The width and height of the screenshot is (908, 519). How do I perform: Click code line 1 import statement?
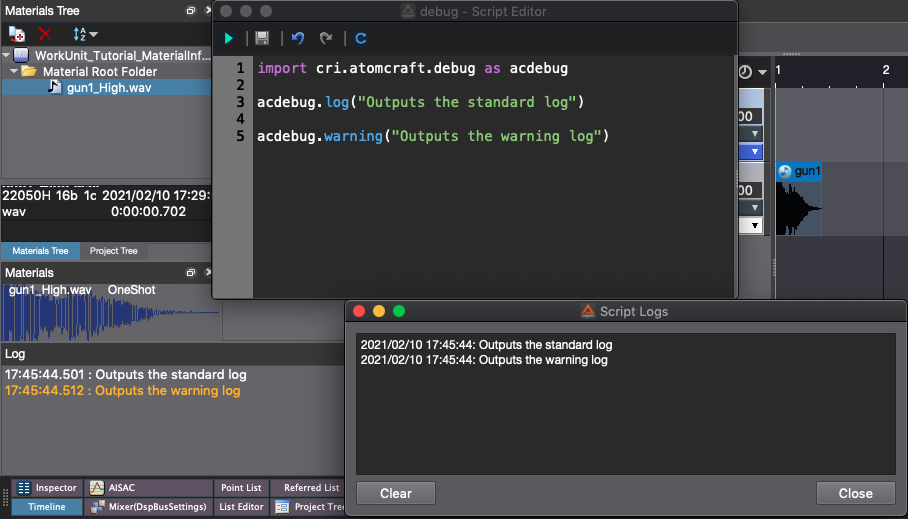[412, 68]
